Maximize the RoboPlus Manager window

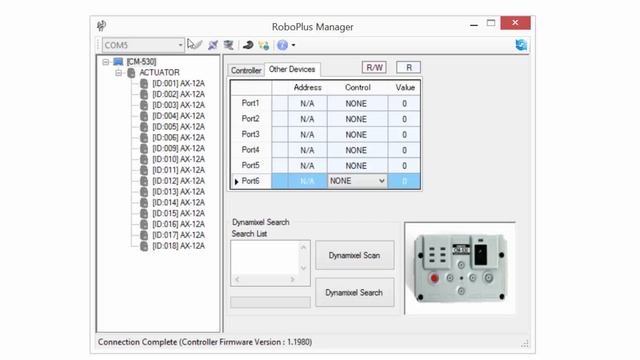point(491,23)
